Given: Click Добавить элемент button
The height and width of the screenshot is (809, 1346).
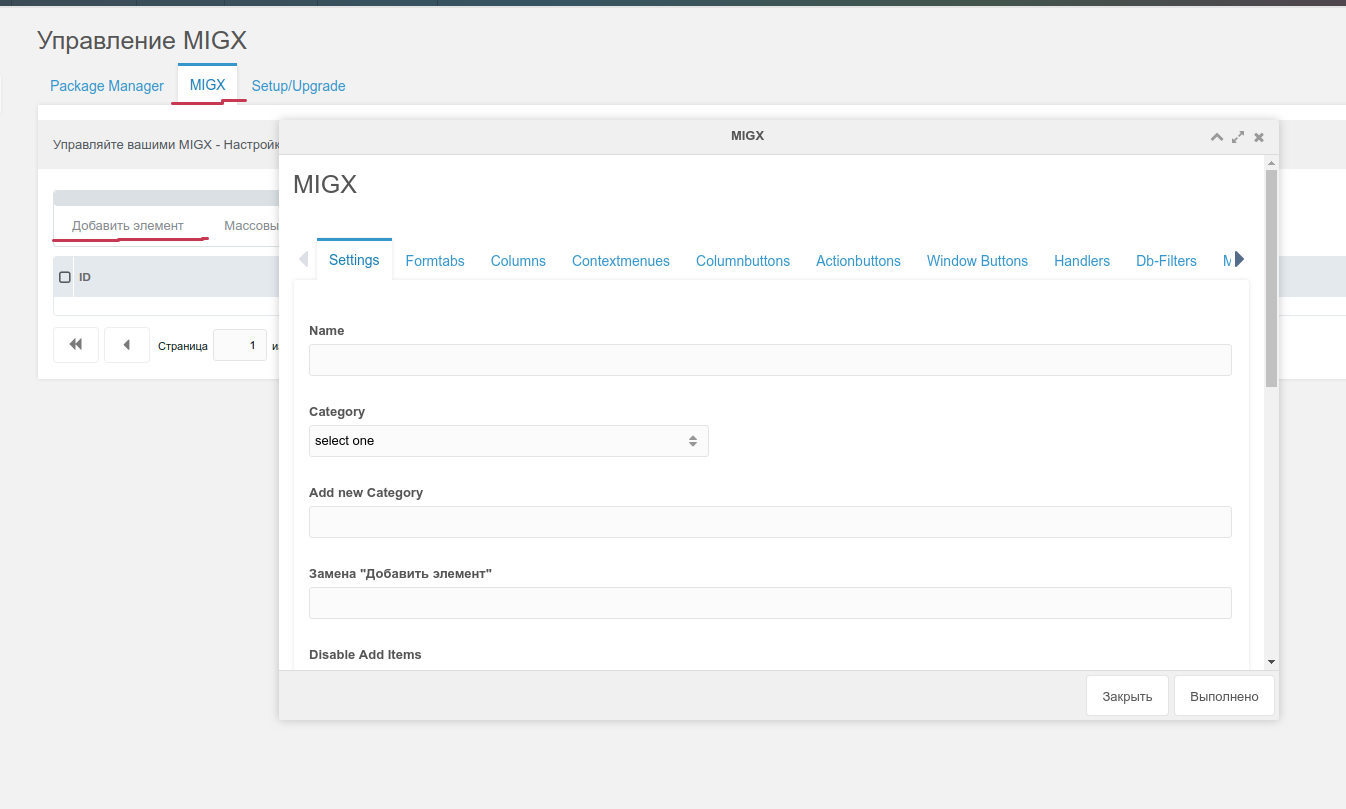Looking at the screenshot, I should 128,226.
